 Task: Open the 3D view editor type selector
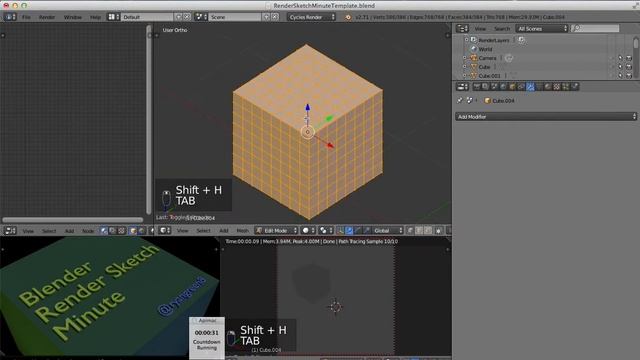(x=165, y=231)
